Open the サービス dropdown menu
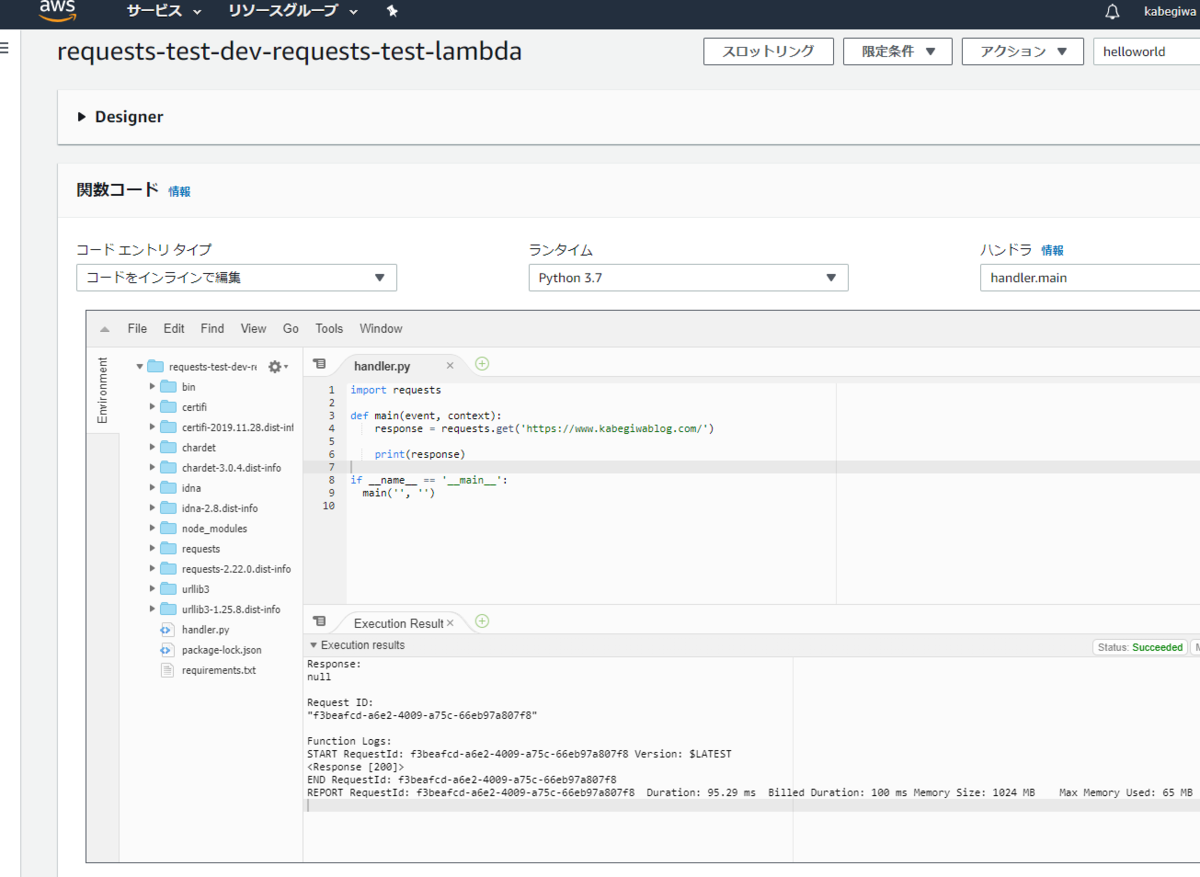Viewport: 1200px width, 877px height. [x=164, y=12]
